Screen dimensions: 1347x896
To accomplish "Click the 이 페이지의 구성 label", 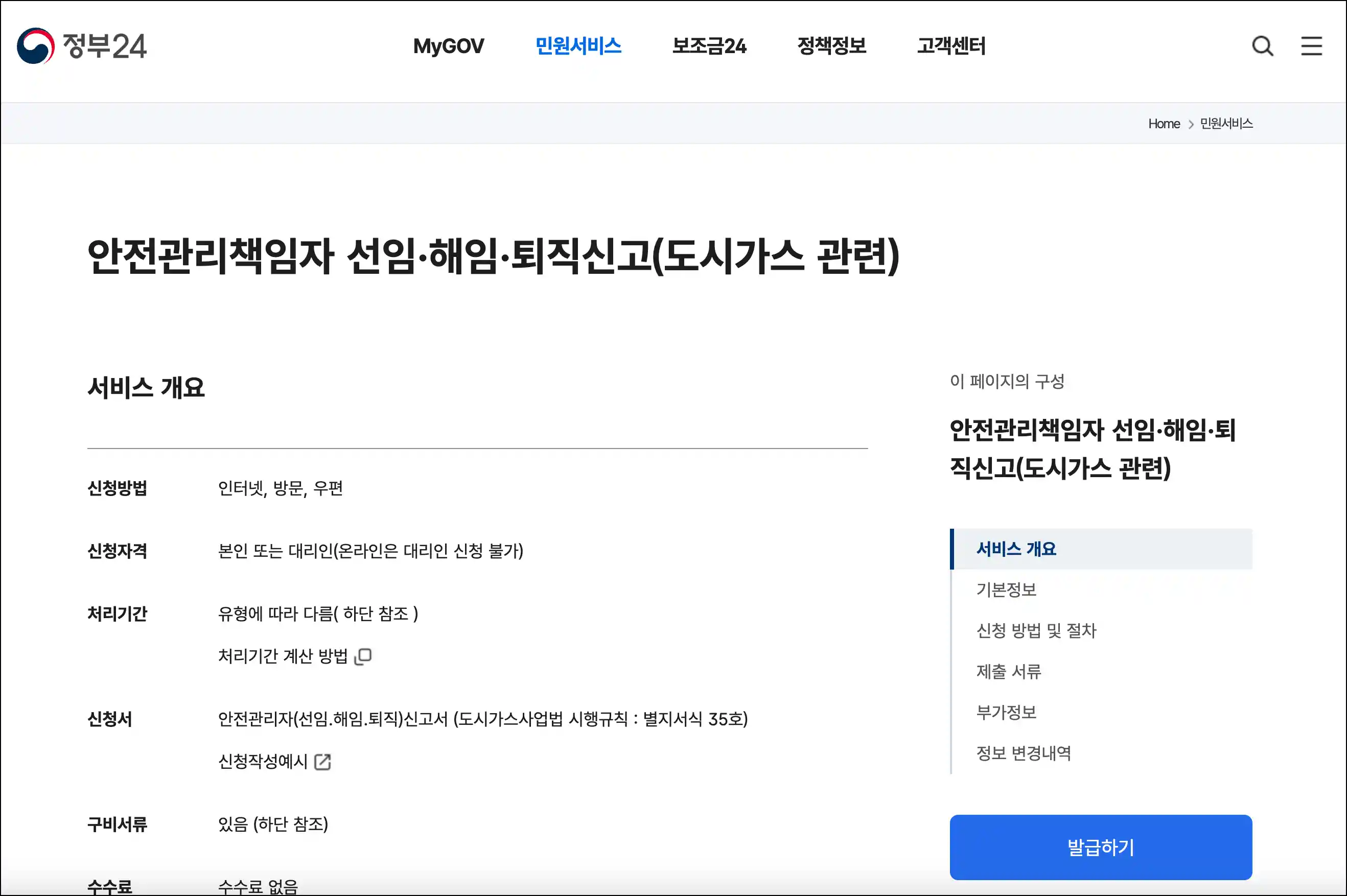I will click(1007, 381).
